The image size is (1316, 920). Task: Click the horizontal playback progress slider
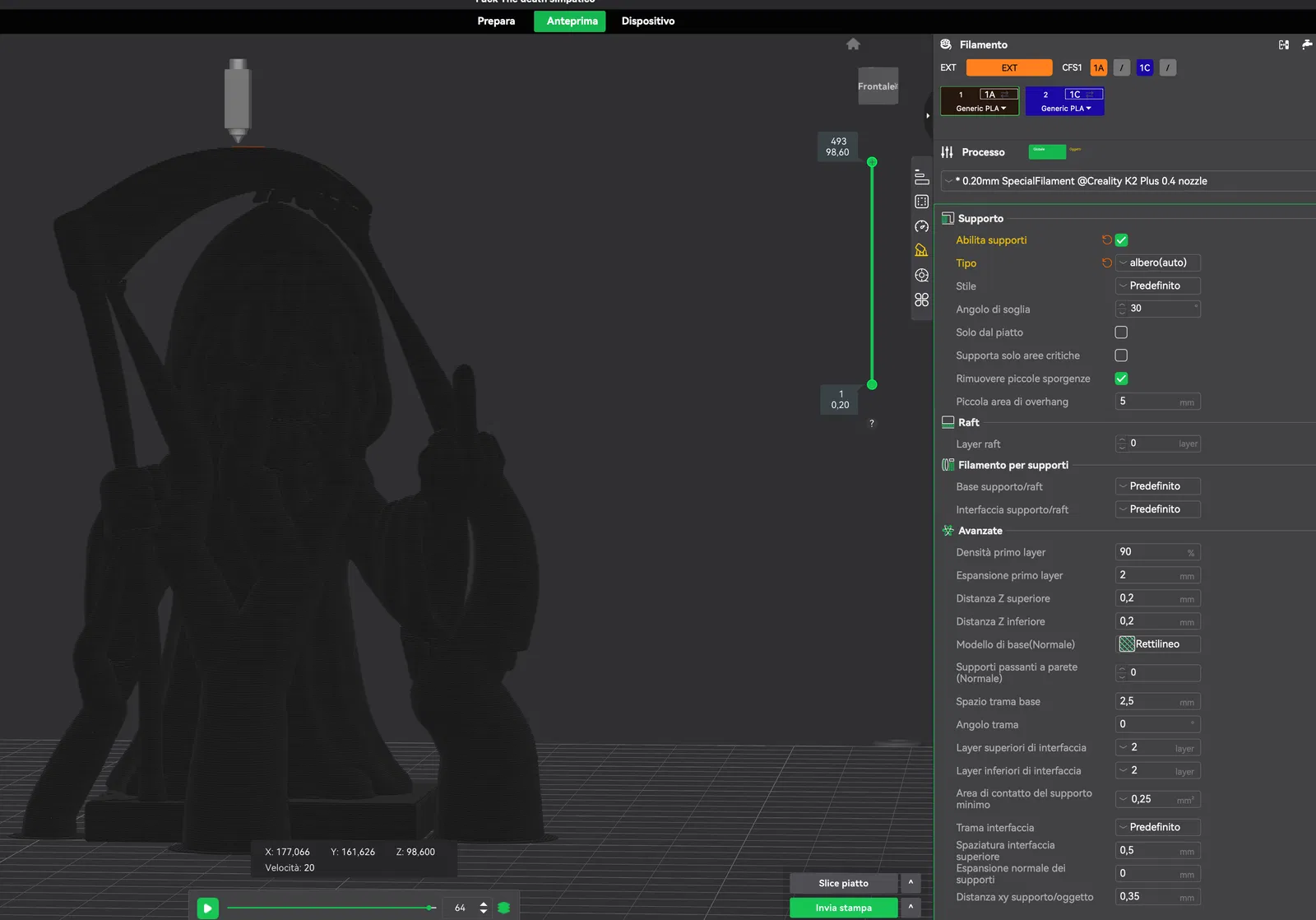332,908
